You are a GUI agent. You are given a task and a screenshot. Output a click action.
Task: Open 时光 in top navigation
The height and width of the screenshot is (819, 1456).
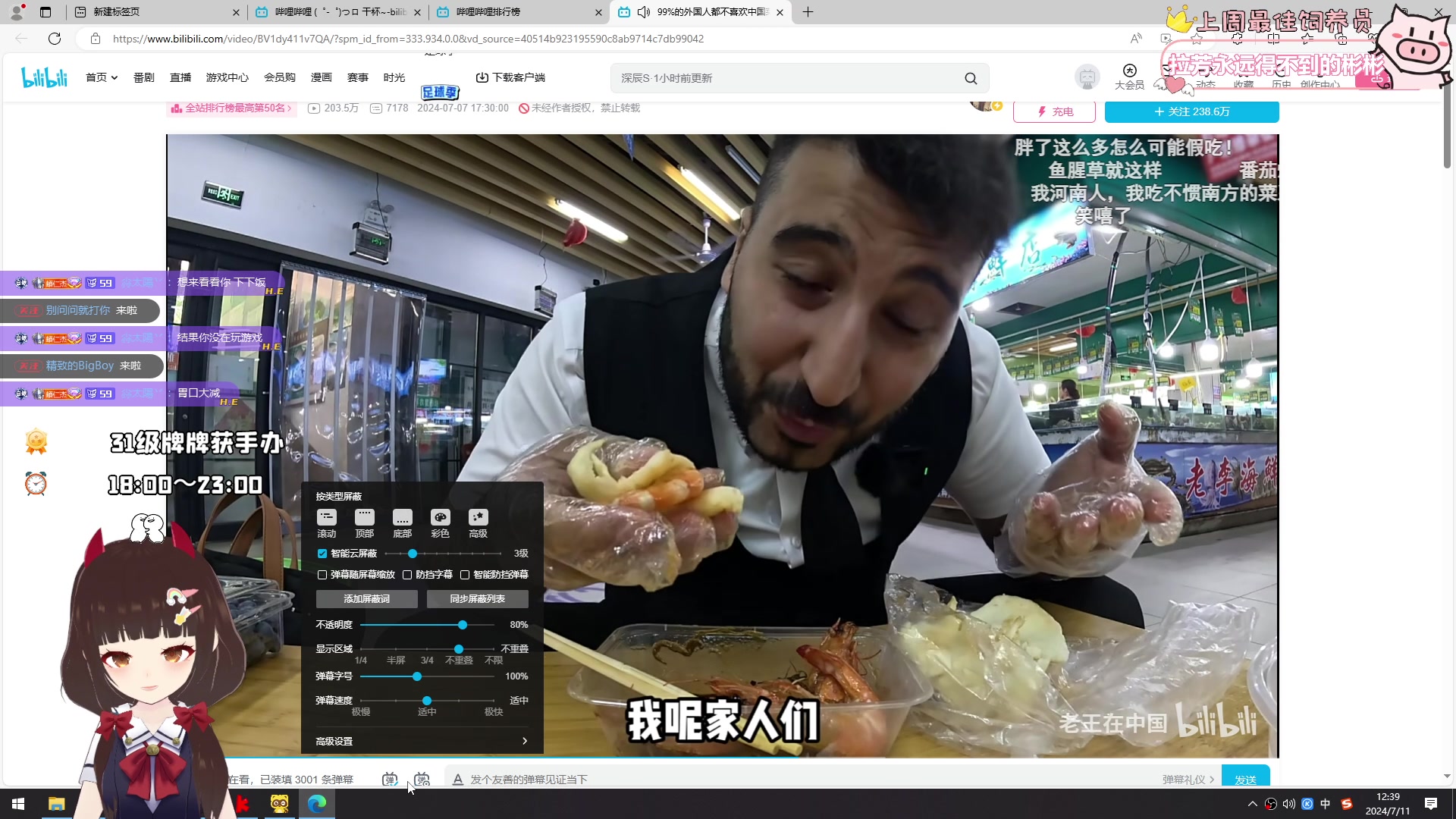pos(394,77)
